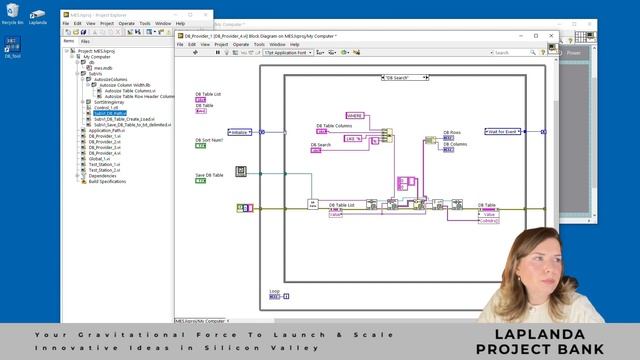
Task: Open File menu in block diagram window
Action: [x=180, y=44]
